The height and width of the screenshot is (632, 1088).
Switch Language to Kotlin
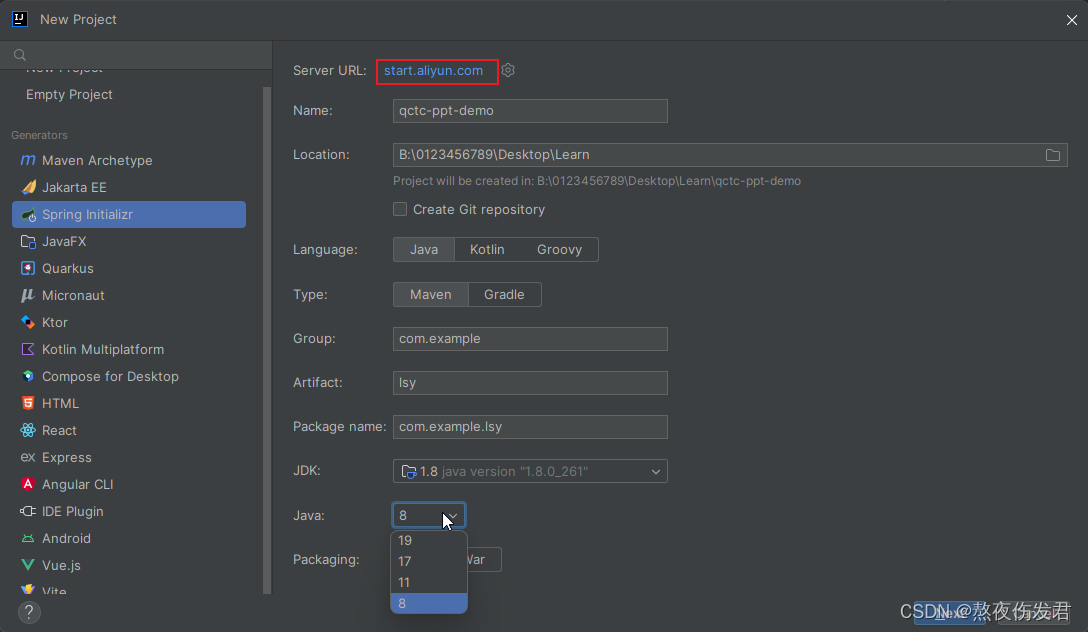[x=487, y=249]
